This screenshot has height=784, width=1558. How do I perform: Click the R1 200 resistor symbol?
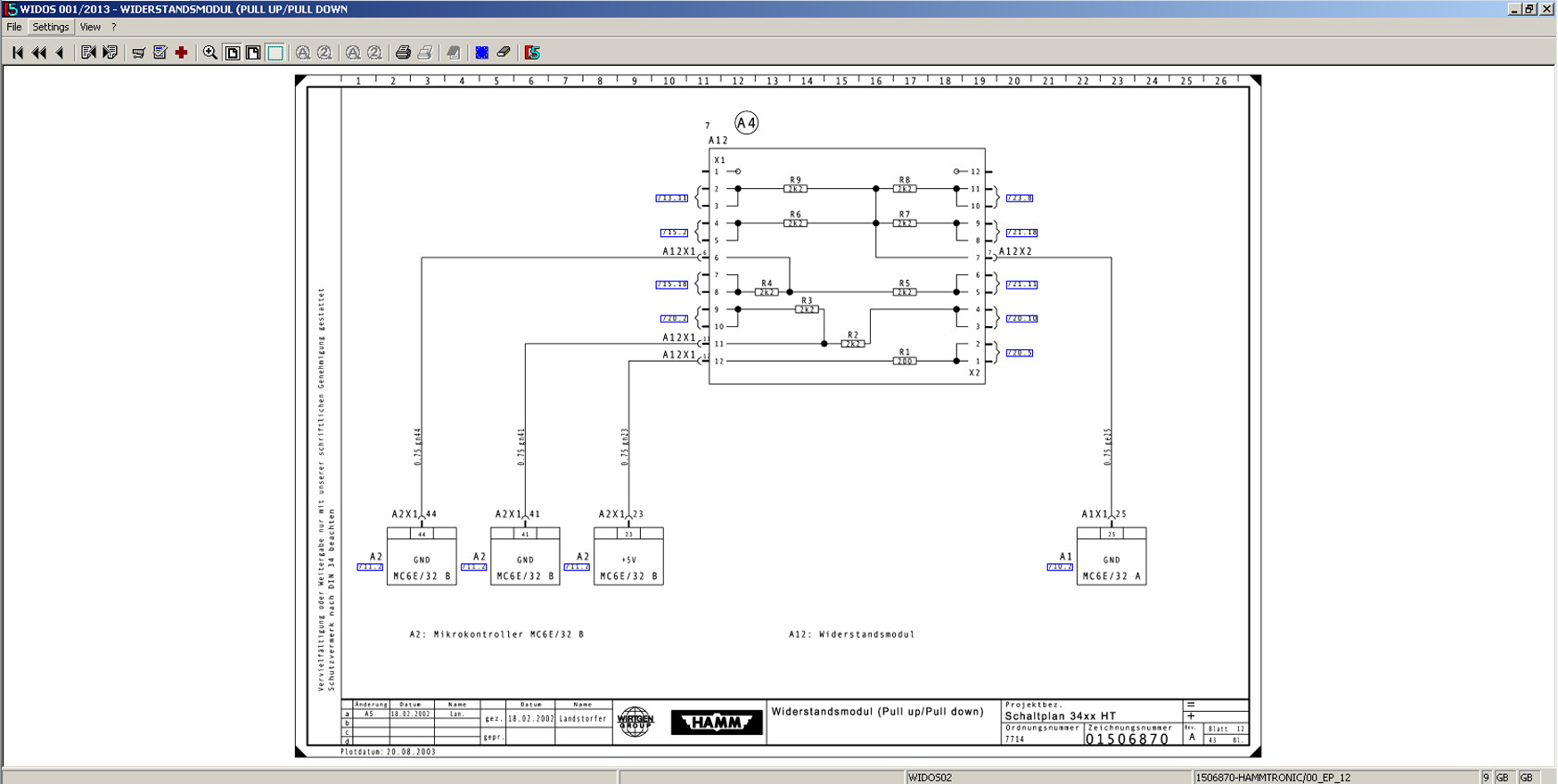click(x=905, y=361)
